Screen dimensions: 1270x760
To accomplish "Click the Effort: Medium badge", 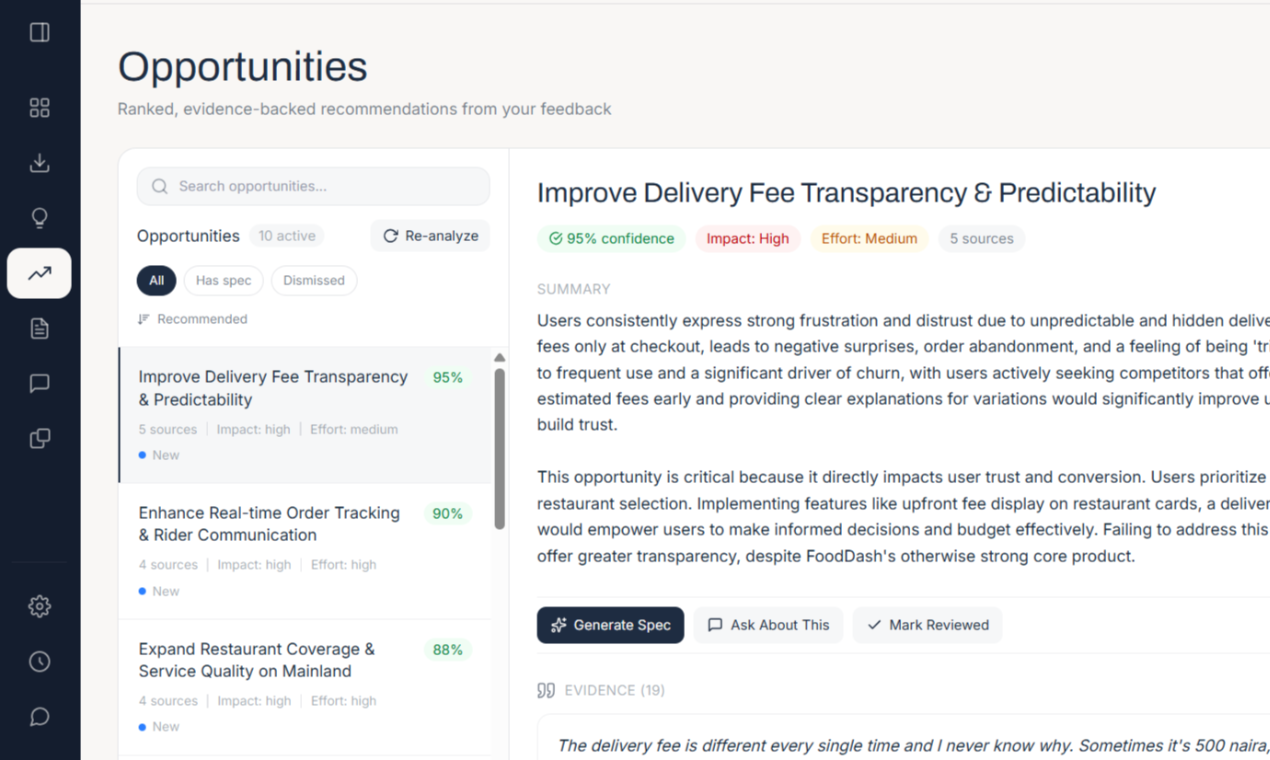I will 869,239.
